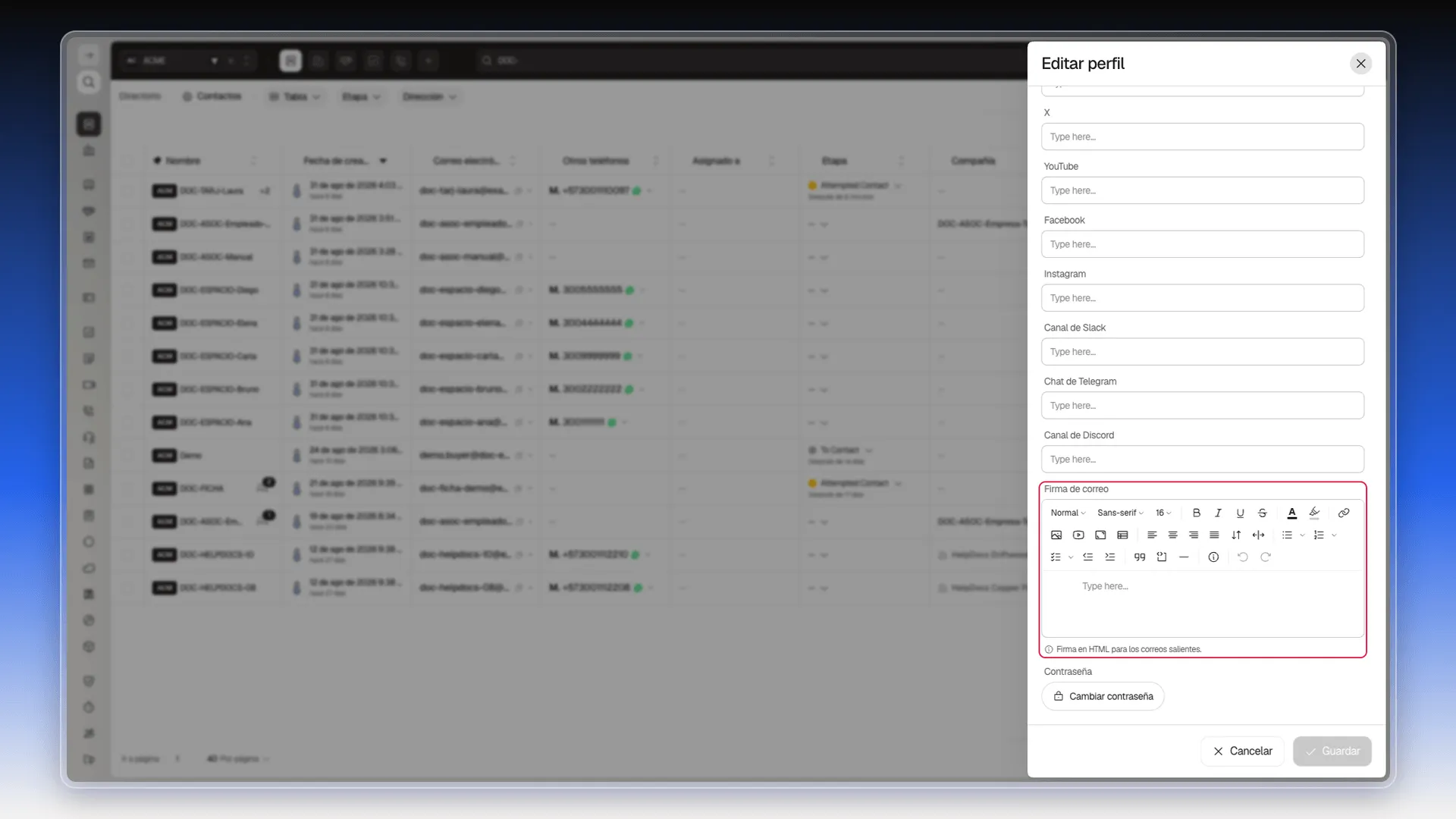Image resolution: width=1456 pixels, height=819 pixels.
Task: Focus the Canal de Slack input field
Action: pyautogui.click(x=1203, y=352)
